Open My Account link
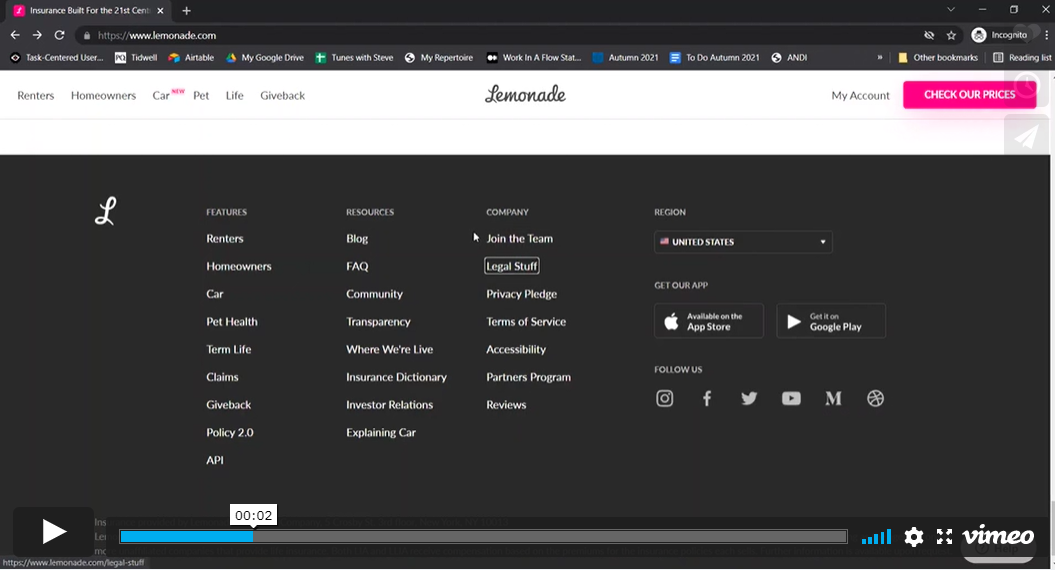 [860, 96]
